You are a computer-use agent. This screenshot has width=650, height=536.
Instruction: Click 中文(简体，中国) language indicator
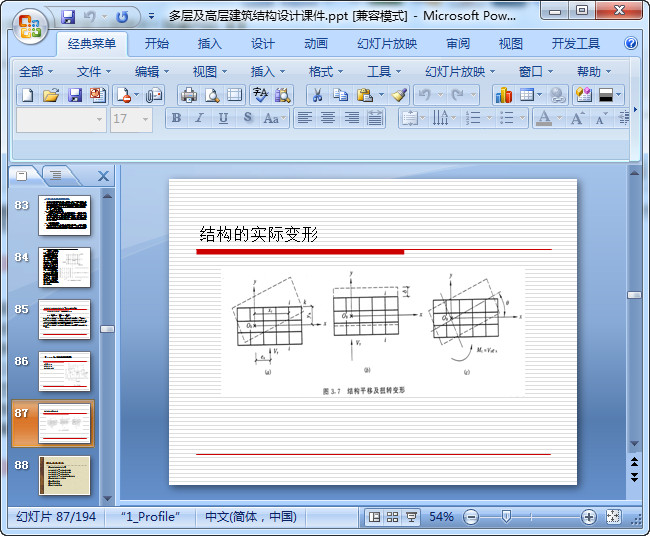point(251,517)
